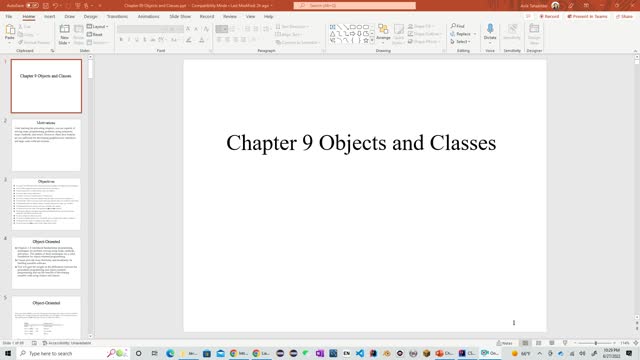
Task: Switch to the Animations tab
Action: tap(149, 16)
